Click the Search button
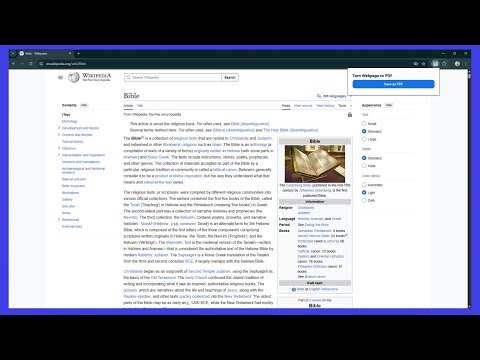 (x=230, y=77)
